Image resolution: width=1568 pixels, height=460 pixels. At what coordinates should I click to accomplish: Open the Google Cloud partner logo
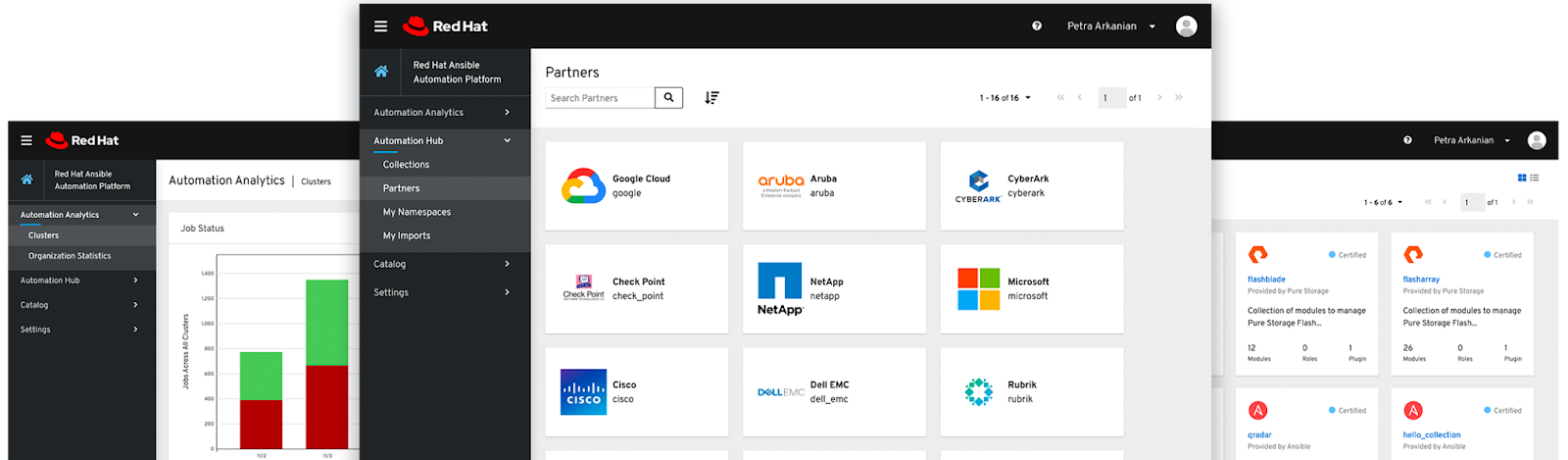click(x=583, y=186)
